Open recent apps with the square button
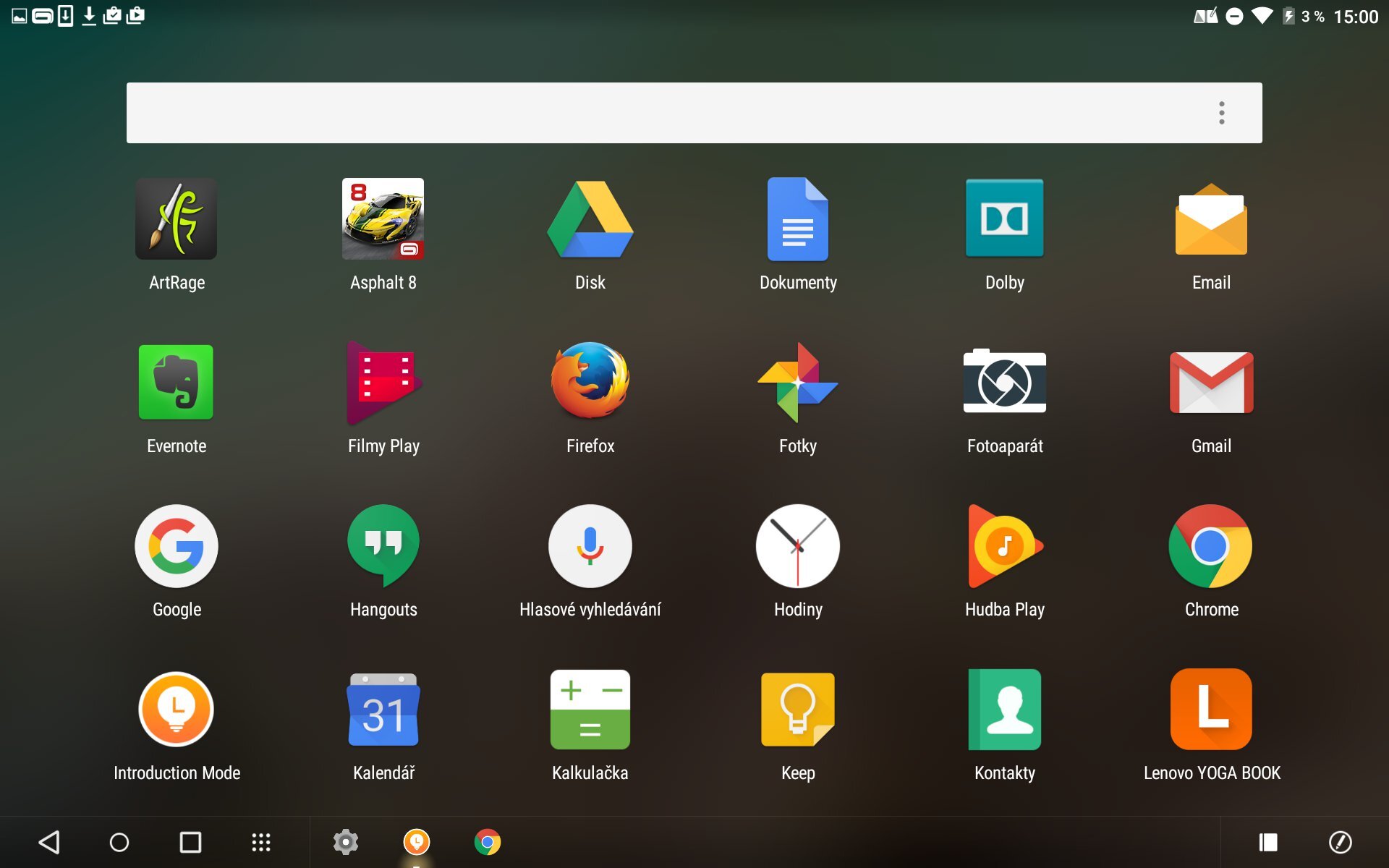This screenshot has width=1389, height=868. tap(190, 842)
